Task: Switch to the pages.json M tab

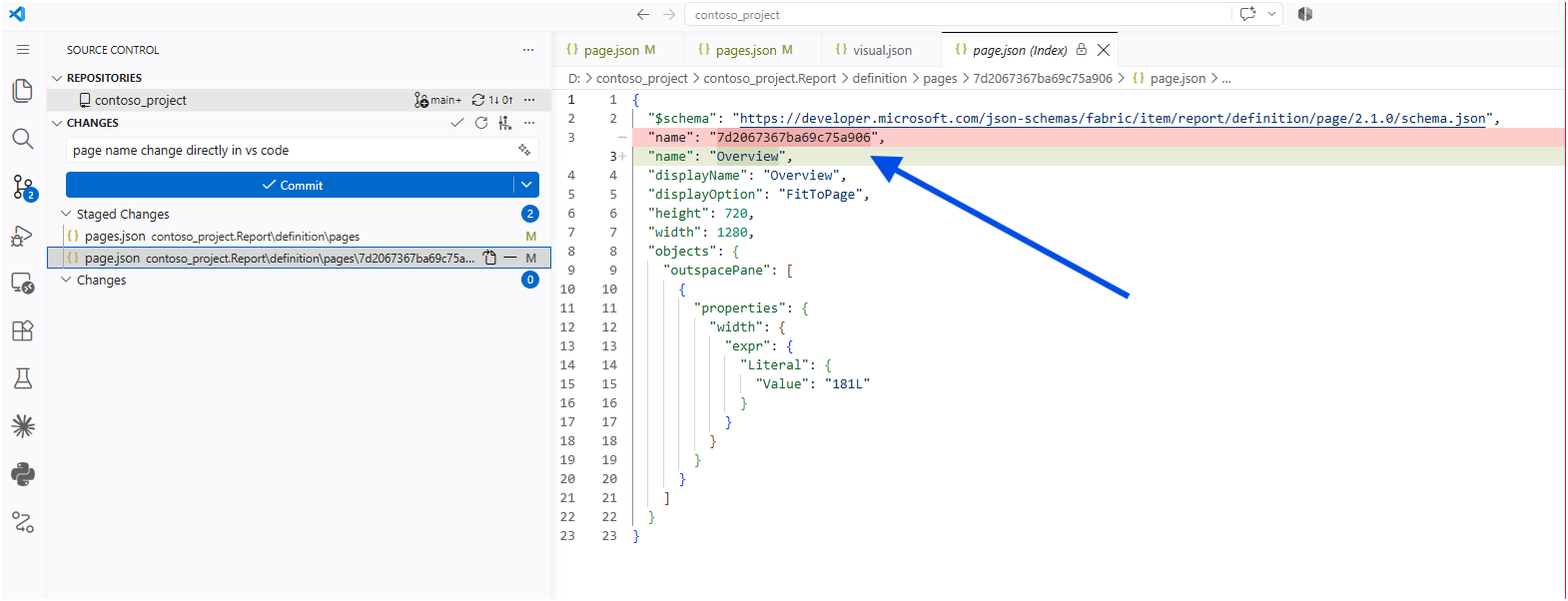Action: click(754, 50)
